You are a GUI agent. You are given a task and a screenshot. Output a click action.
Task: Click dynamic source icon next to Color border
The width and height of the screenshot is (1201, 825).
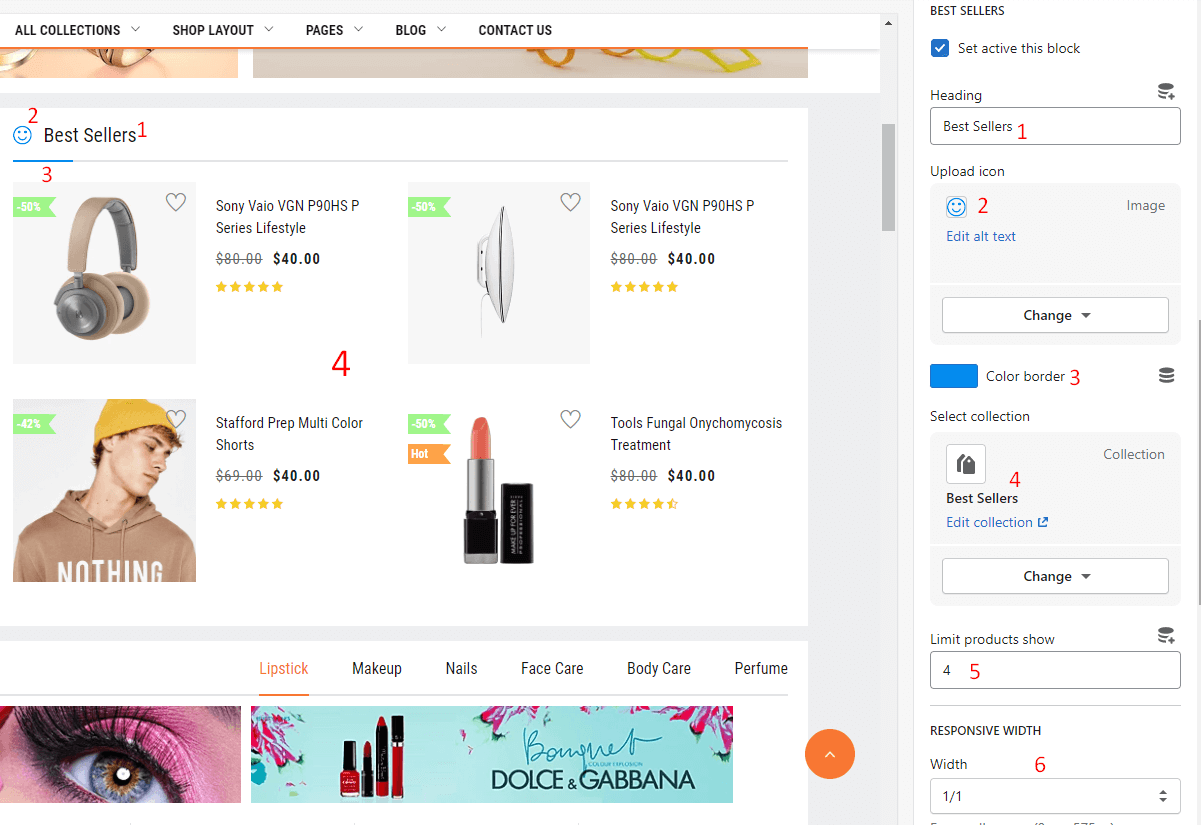(1165, 376)
